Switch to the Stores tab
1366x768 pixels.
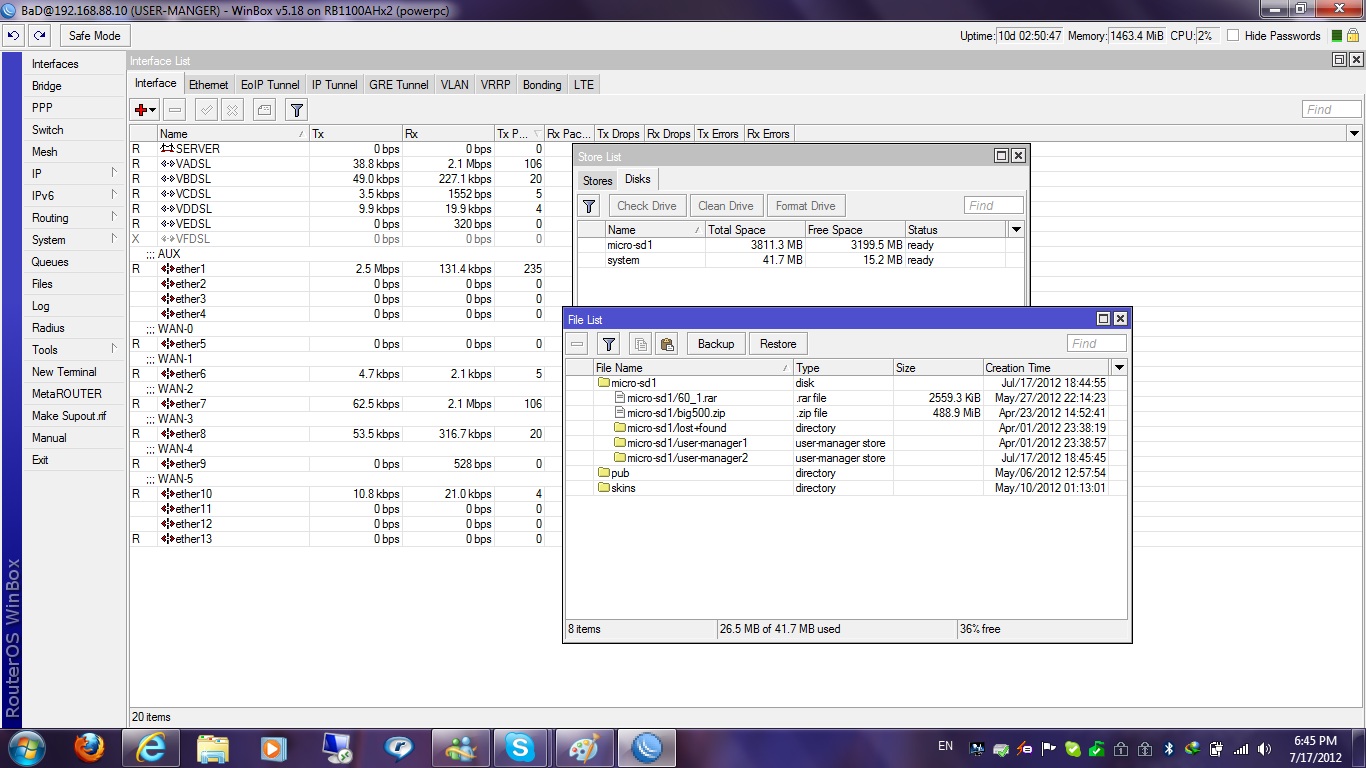coord(597,181)
